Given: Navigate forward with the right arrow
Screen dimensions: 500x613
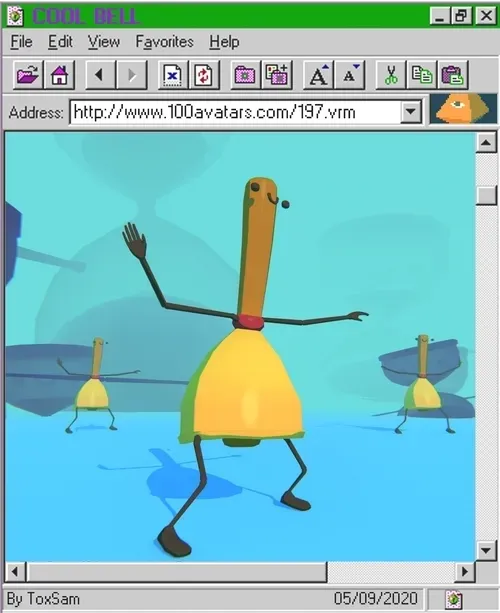Looking at the screenshot, I should (x=132, y=74).
